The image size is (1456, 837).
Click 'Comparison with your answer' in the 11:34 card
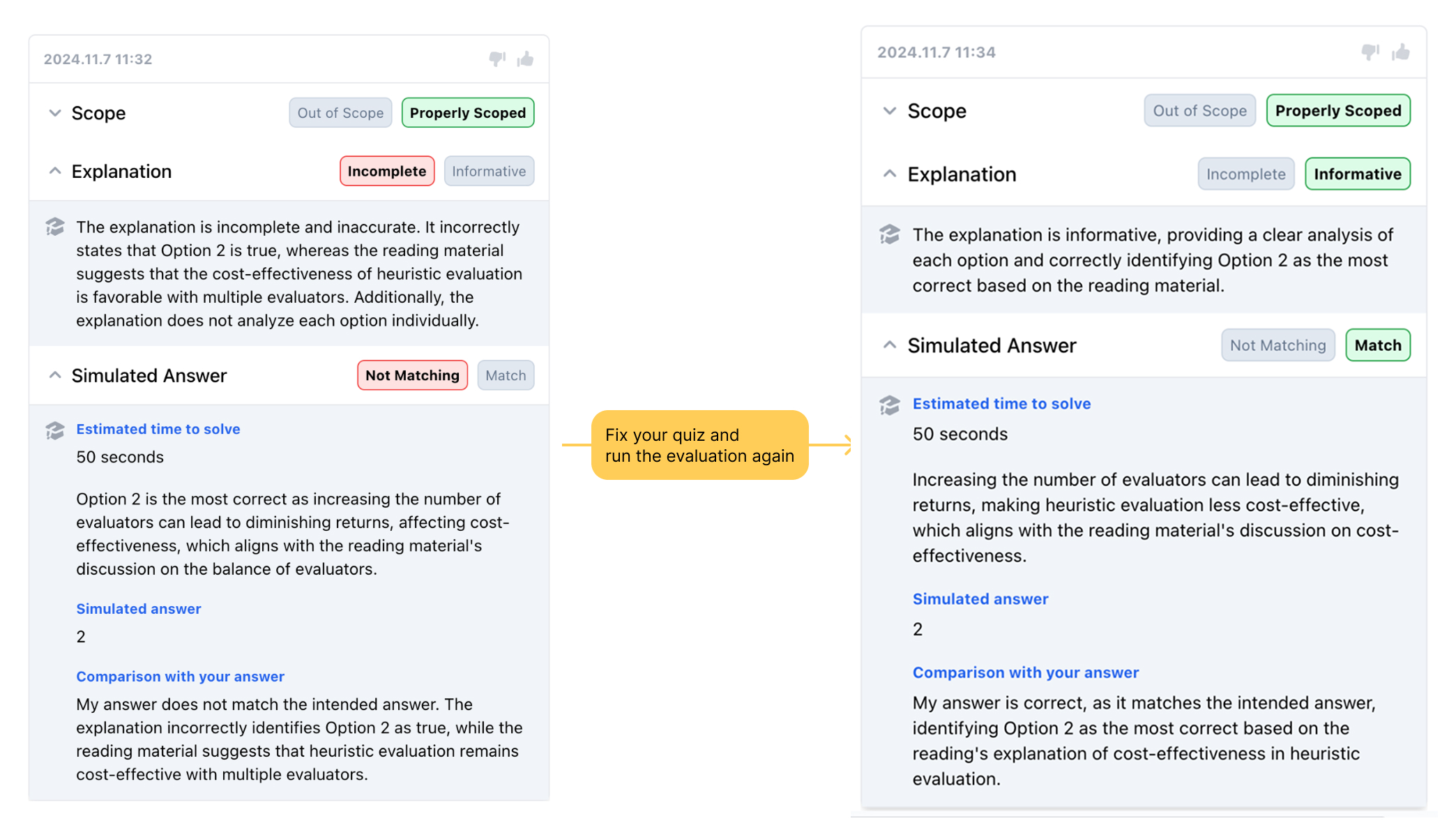coord(1026,672)
